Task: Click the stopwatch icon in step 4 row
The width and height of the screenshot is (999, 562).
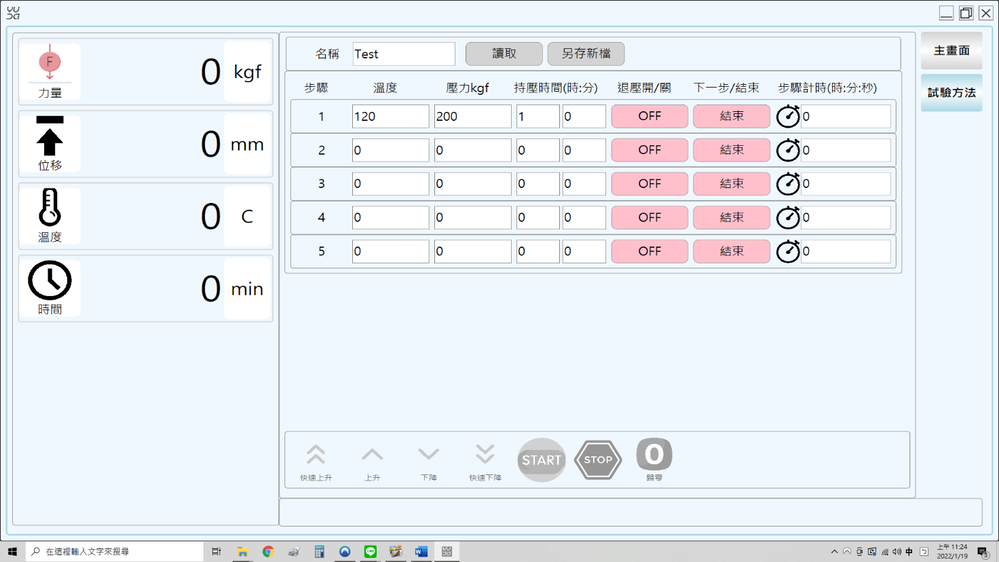Action: pos(788,217)
